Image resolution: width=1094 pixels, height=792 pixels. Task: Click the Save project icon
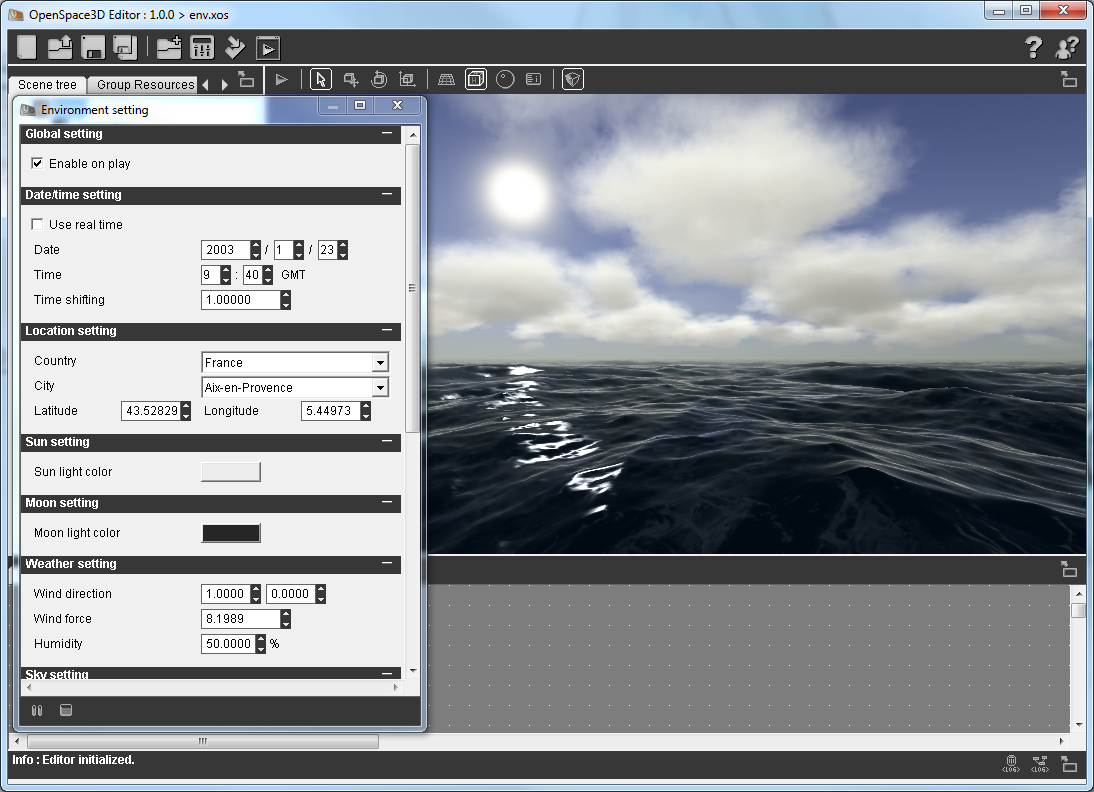[x=93, y=47]
